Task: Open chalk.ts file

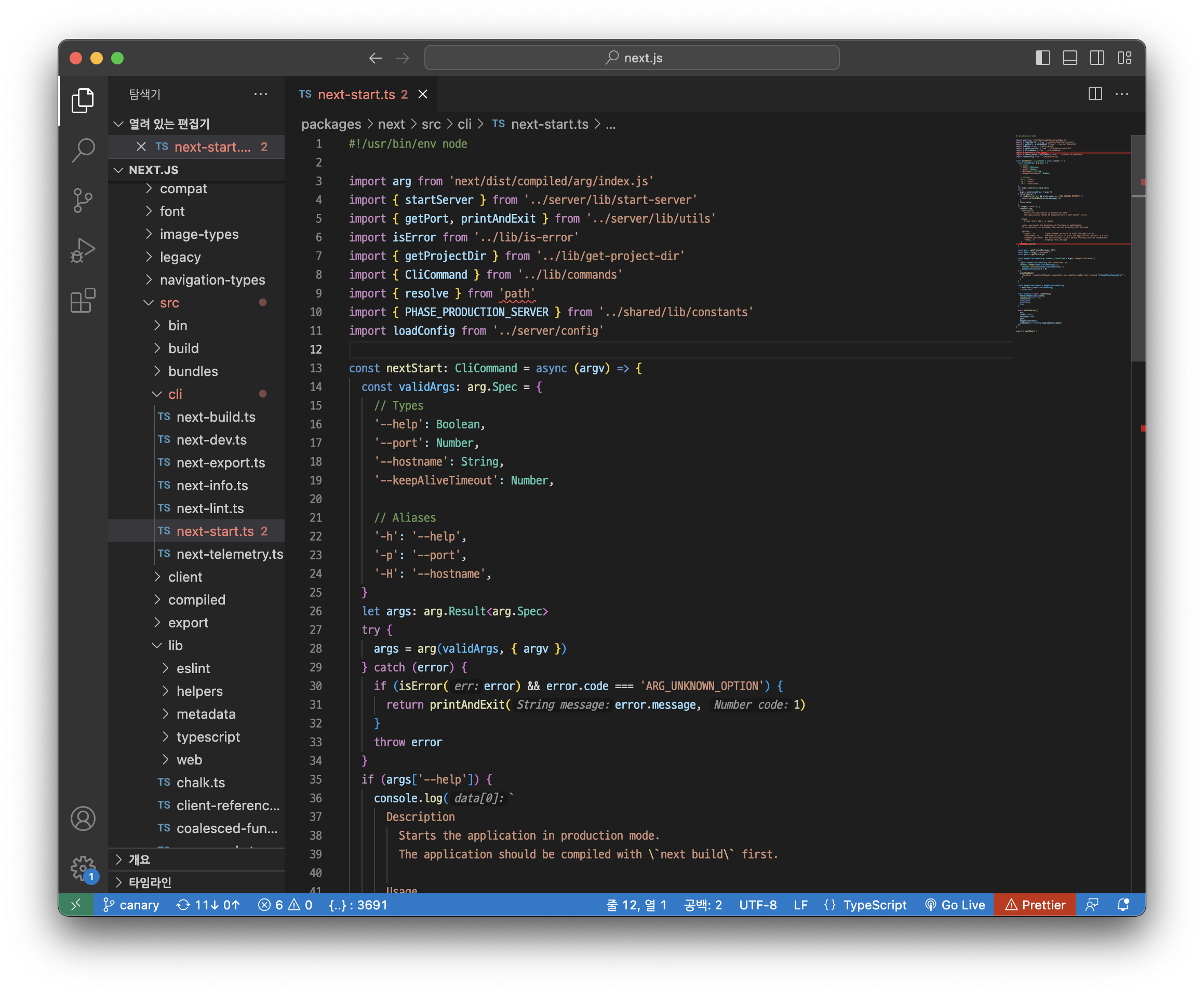Action: 196,783
